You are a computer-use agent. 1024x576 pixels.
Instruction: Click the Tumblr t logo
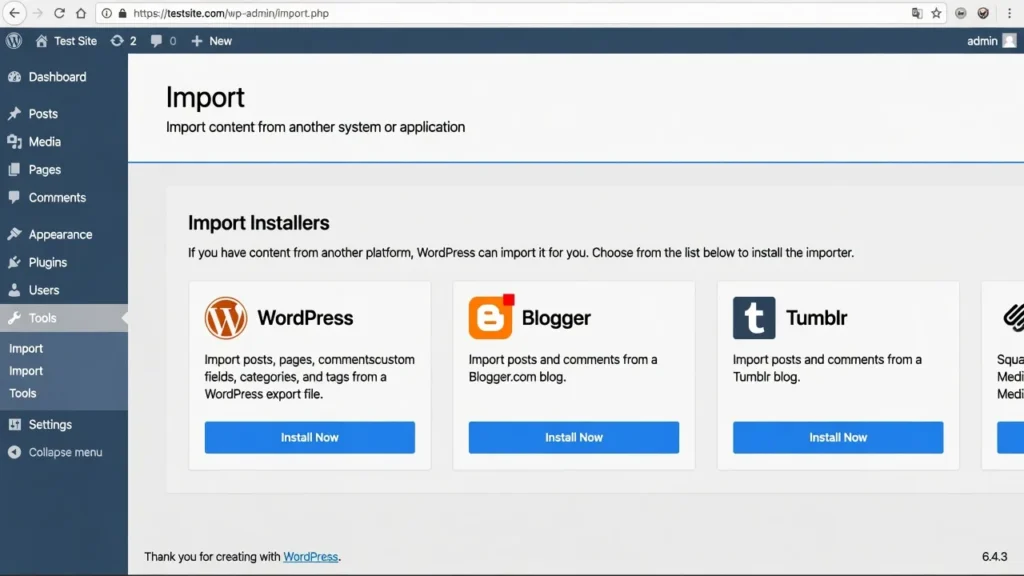[754, 318]
